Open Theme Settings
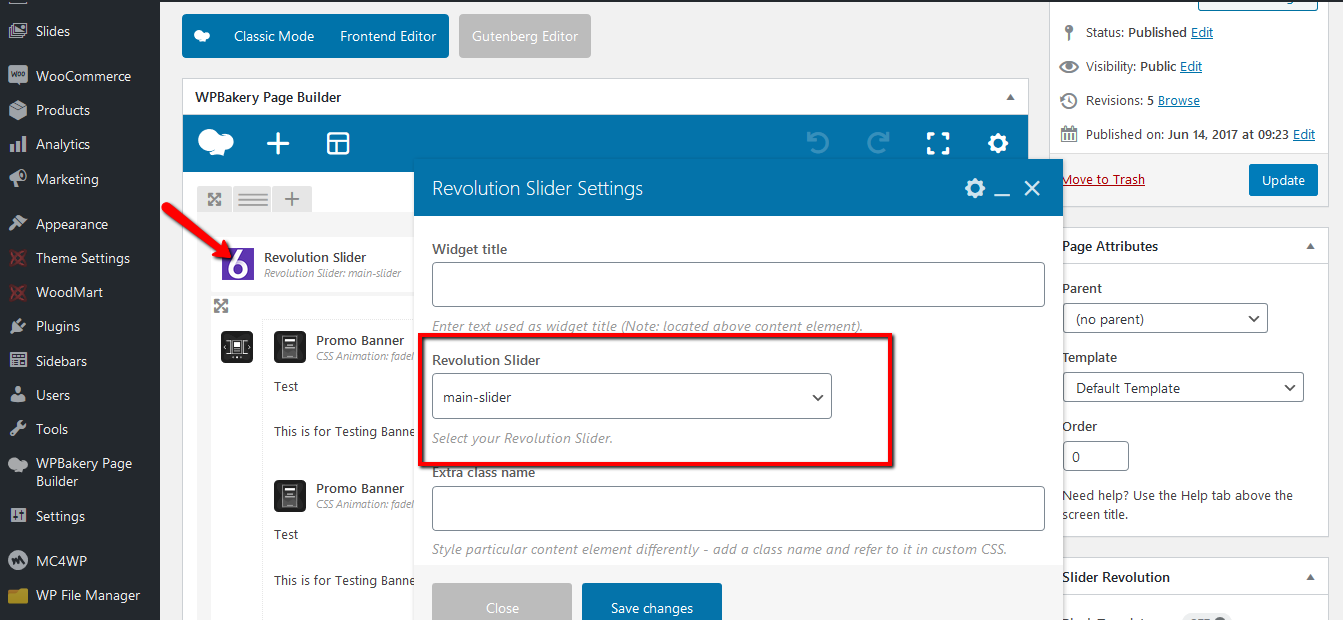This screenshot has height=620, width=1343. coord(83,258)
